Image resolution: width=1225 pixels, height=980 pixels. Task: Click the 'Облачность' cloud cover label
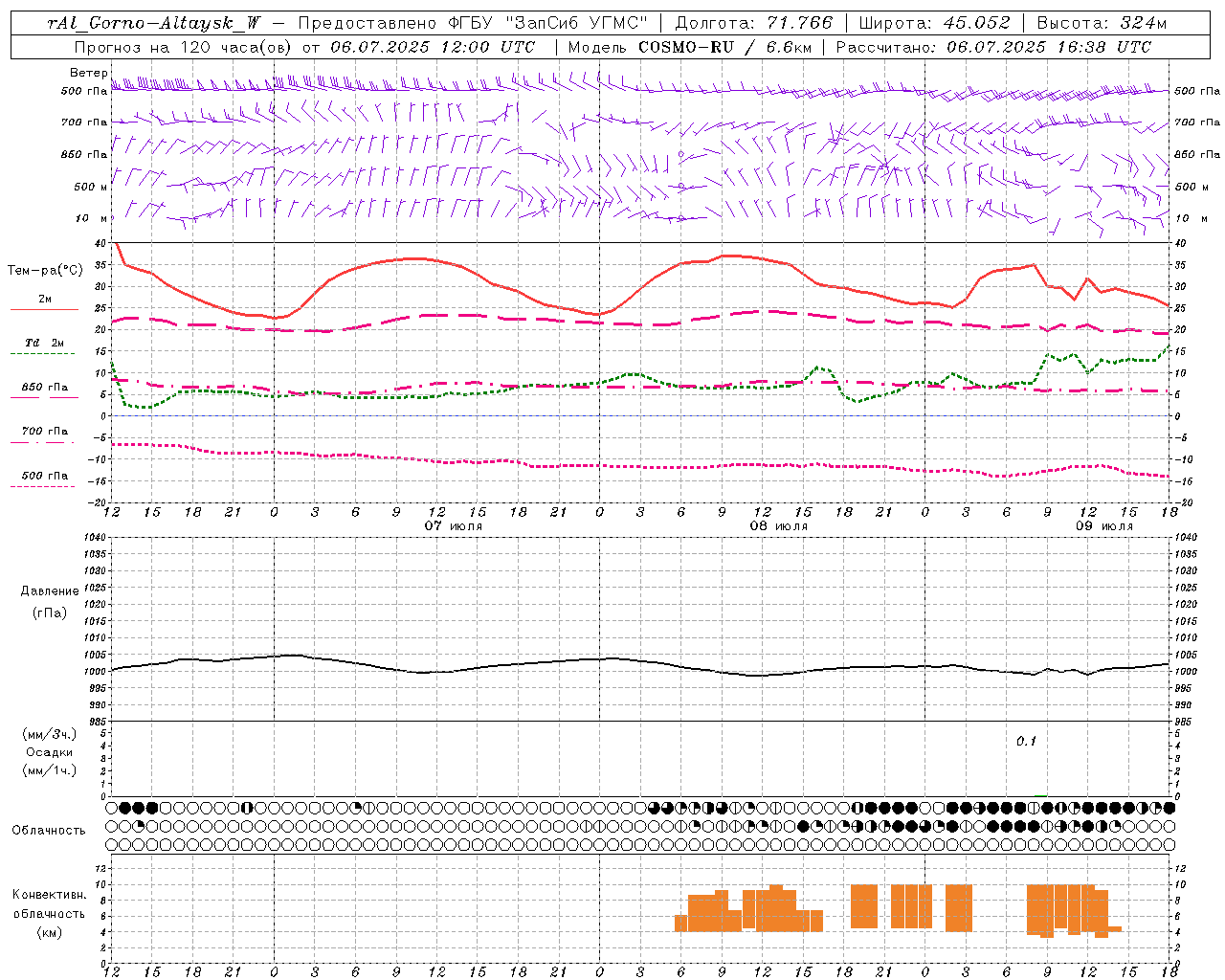[x=49, y=830]
